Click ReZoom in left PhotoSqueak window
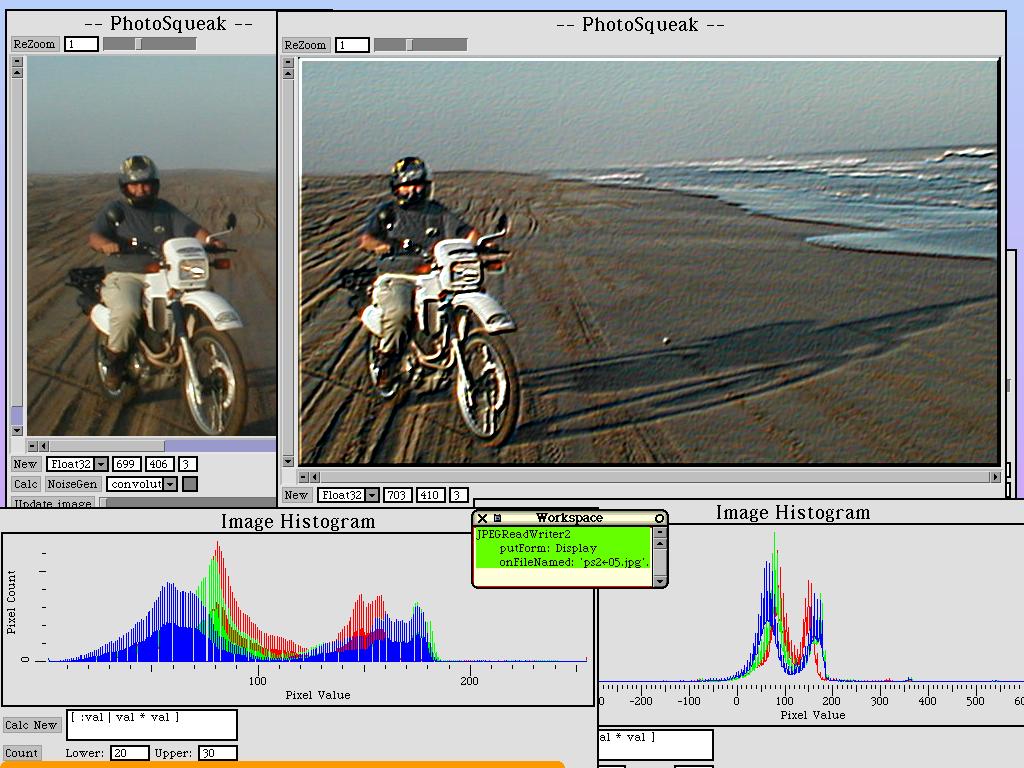This screenshot has width=1024, height=768. [x=35, y=44]
